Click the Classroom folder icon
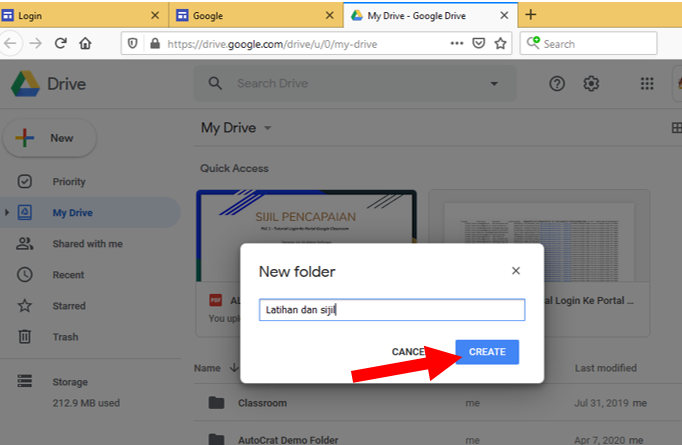Image resolution: width=682 pixels, height=445 pixels. [216, 403]
